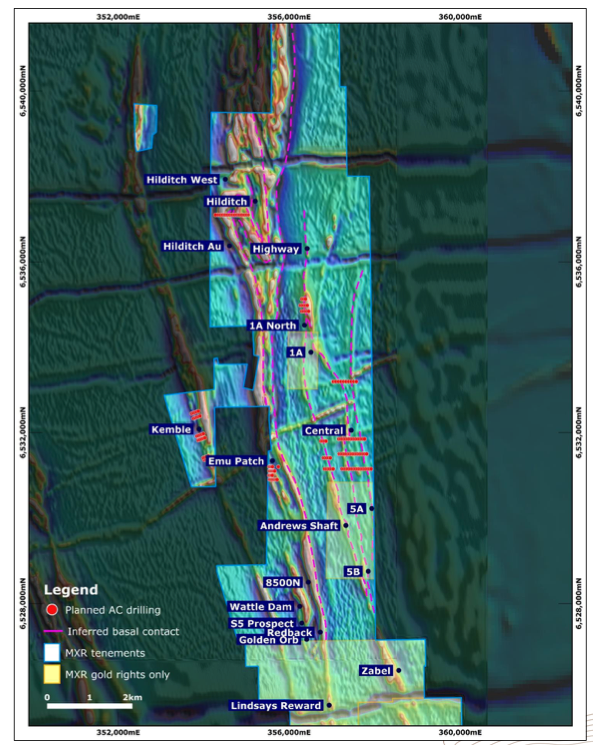This screenshot has height=745, width=593.
Task: Click the location dot beside Hilditch West
Action: (225, 180)
